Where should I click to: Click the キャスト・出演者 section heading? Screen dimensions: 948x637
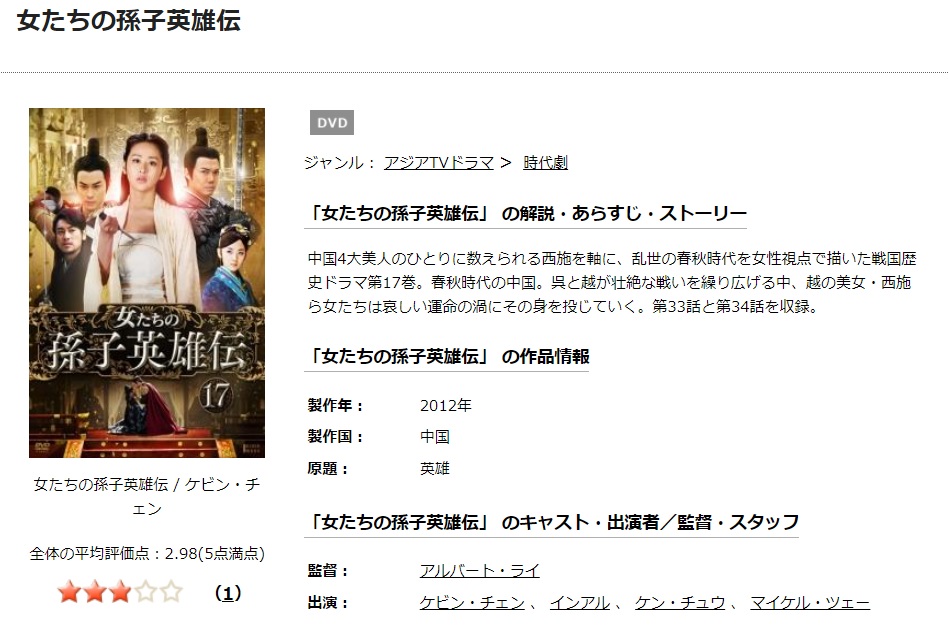(x=553, y=522)
